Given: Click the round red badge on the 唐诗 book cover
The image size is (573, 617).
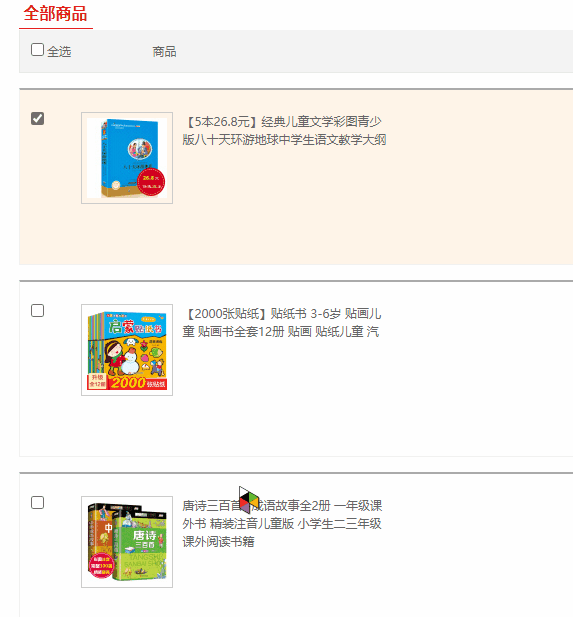Looking at the screenshot, I should 102,566.
